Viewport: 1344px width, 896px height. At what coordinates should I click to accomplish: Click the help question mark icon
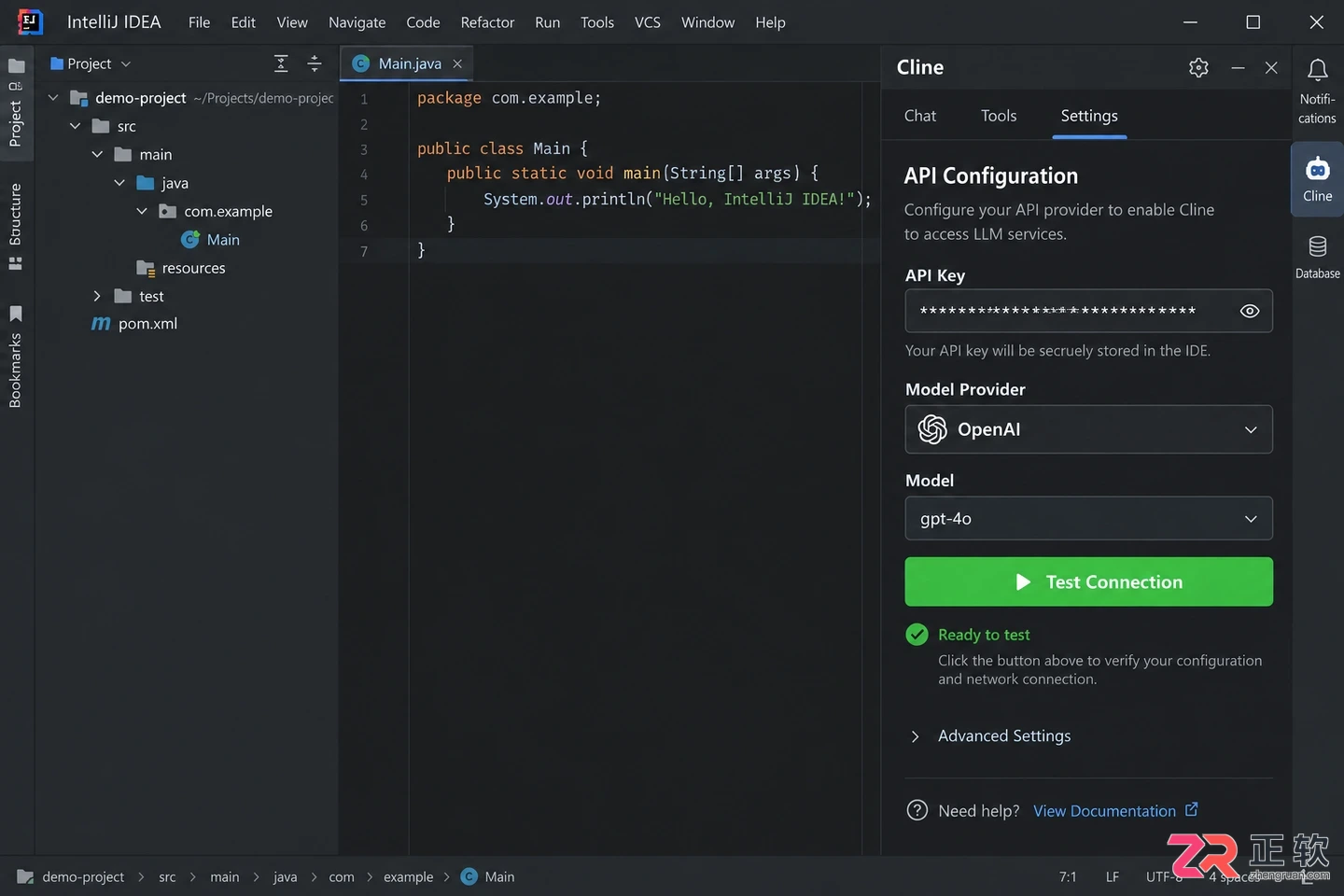(x=917, y=810)
